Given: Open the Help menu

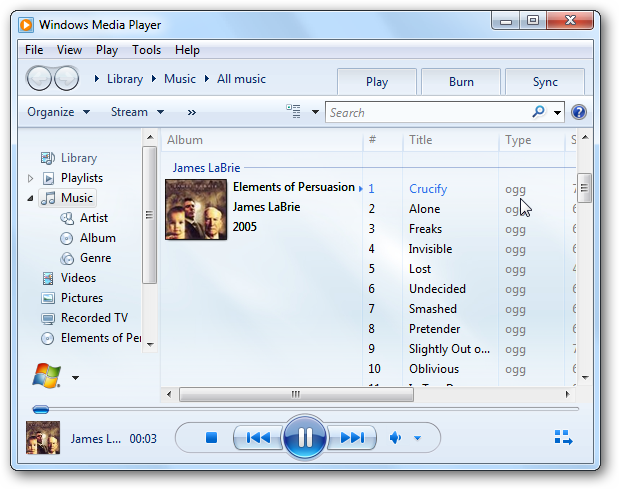Looking at the screenshot, I should pos(187,50).
